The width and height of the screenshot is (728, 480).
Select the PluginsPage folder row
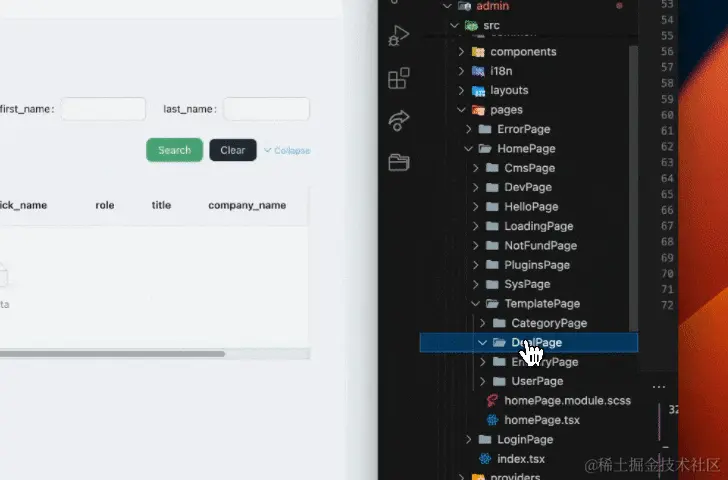[529, 265]
